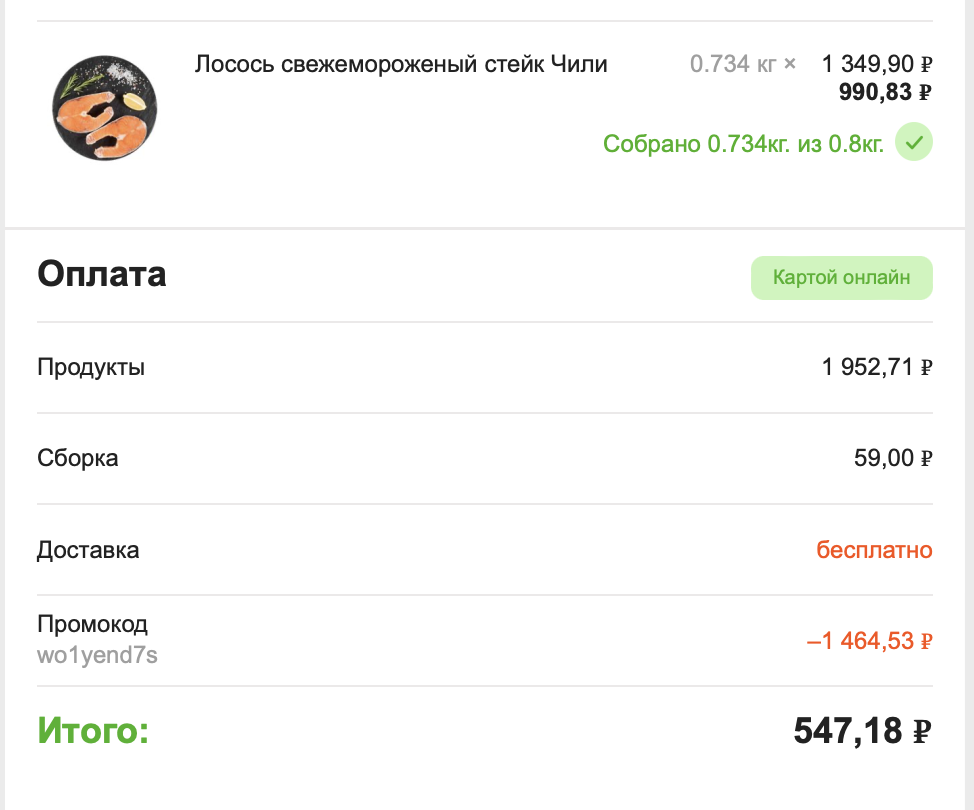Click the Промокод label
Screen dimensions: 974x810
(x=93, y=624)
